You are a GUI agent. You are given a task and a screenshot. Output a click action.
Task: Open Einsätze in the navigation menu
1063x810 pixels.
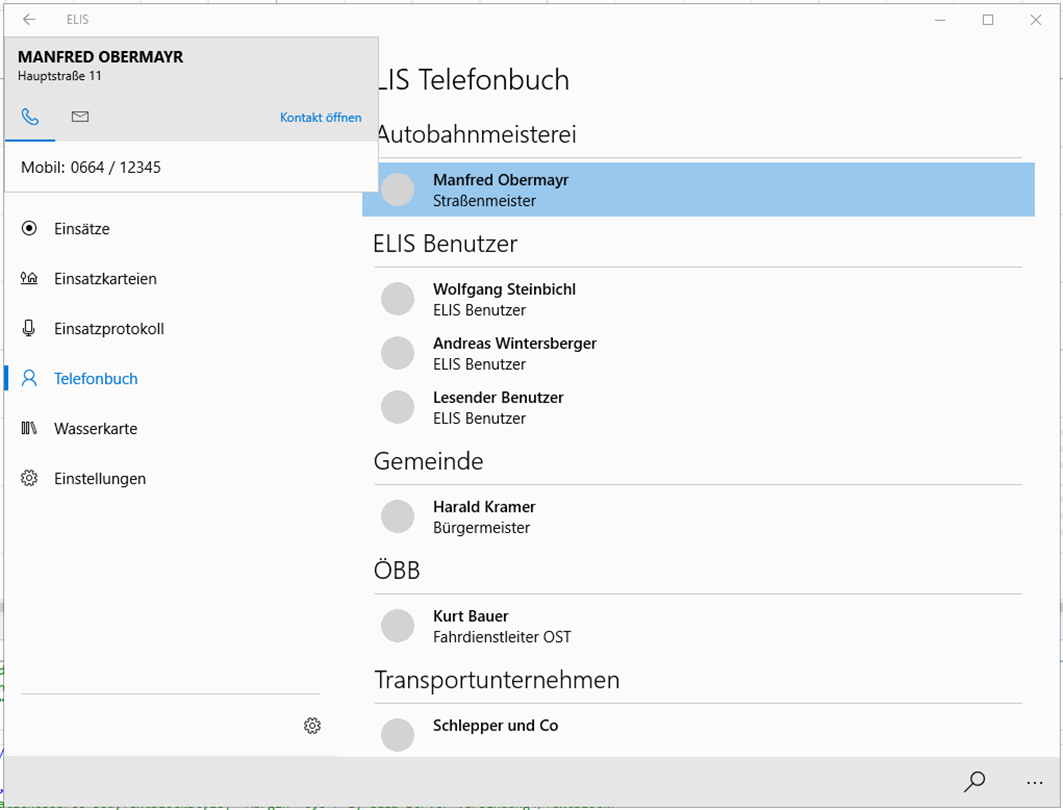pos(82,229)
